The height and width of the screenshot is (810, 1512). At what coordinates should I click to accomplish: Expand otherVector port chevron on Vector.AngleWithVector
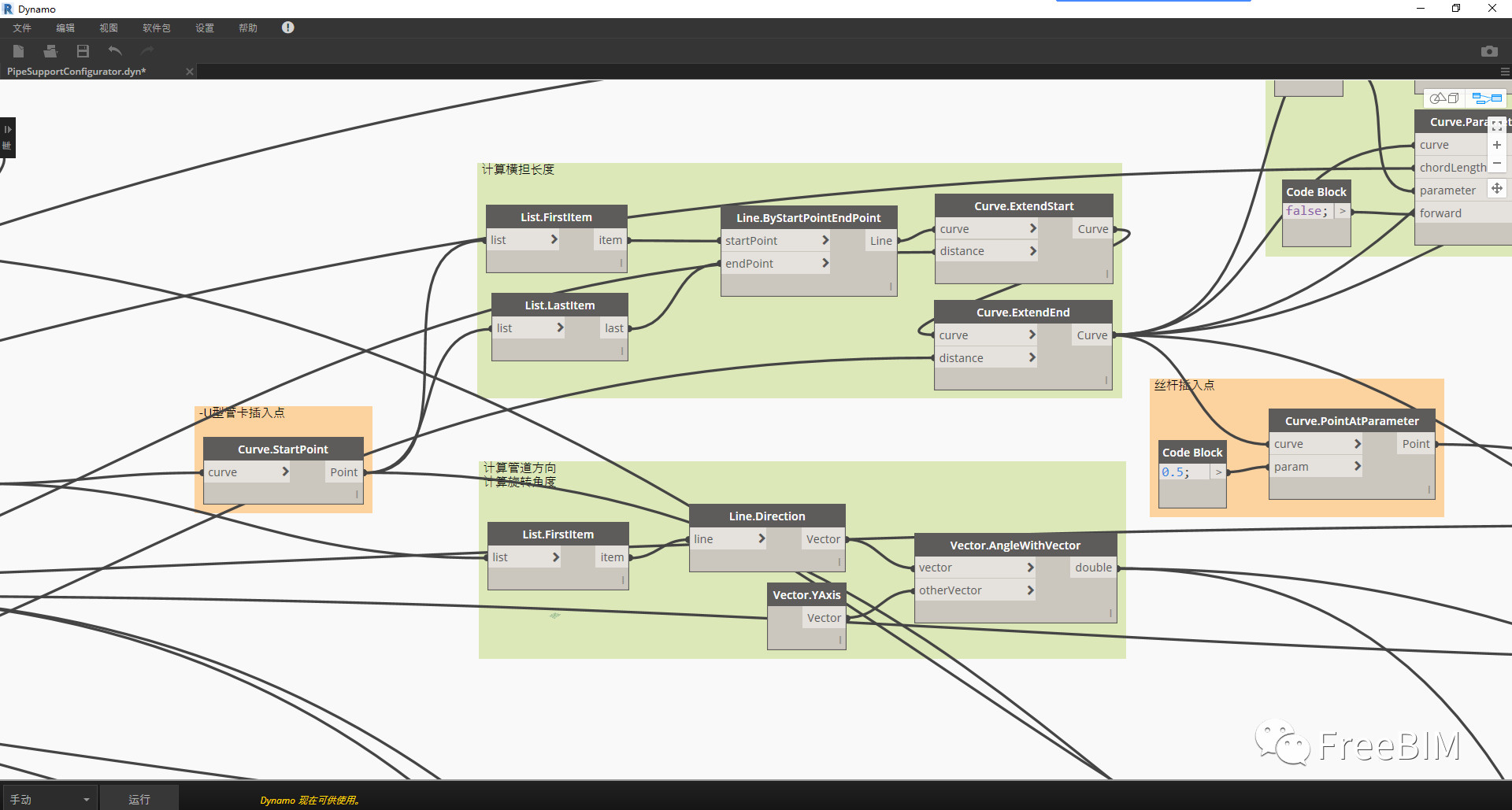pyautogui.click(x=1030, y=590)
